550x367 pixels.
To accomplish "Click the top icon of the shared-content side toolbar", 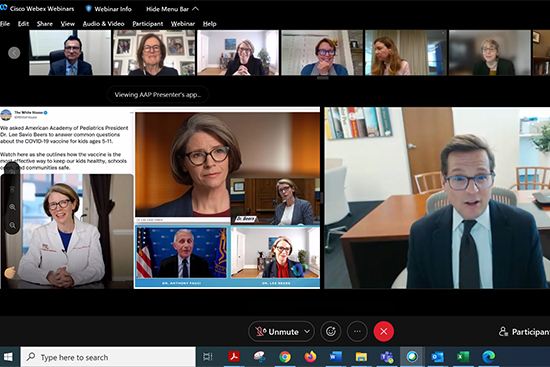I will pos(12,171).
